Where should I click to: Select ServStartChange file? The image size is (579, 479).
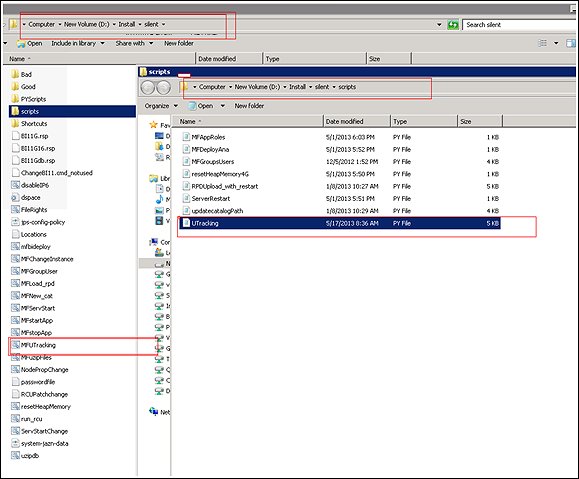(40, 431)
